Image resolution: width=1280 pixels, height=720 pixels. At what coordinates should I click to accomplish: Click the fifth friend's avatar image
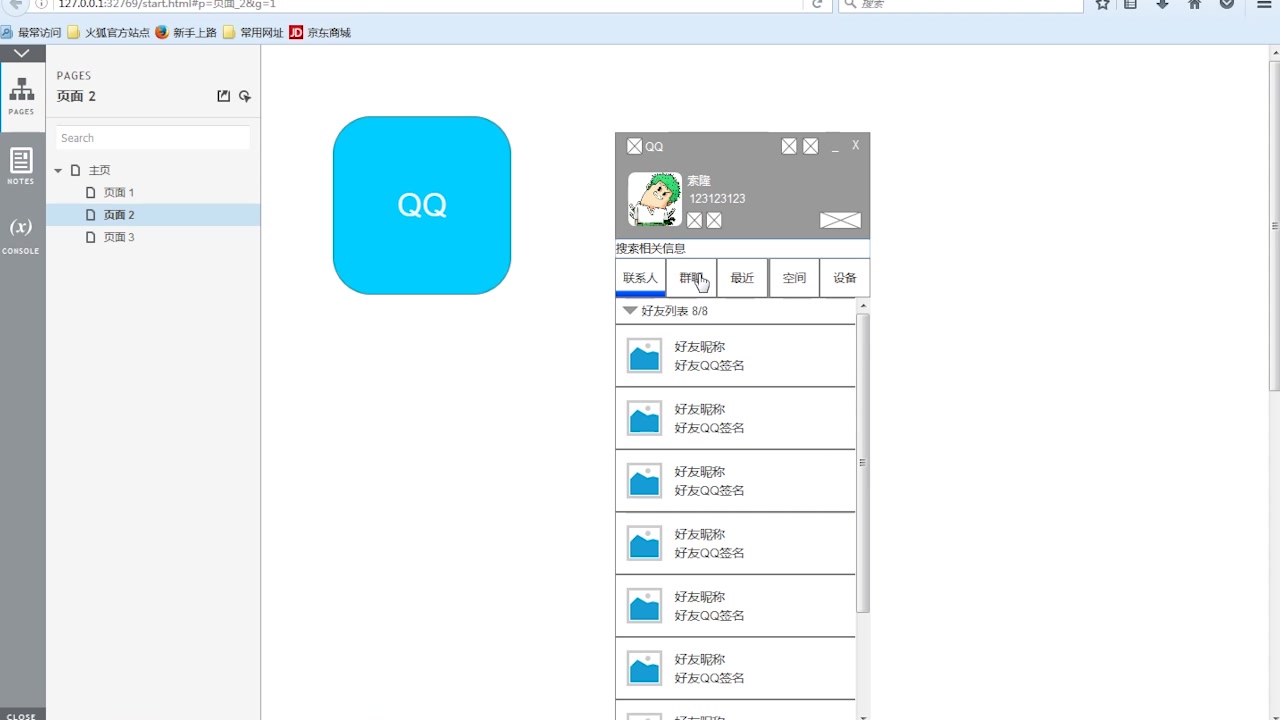tap(644, 606)
